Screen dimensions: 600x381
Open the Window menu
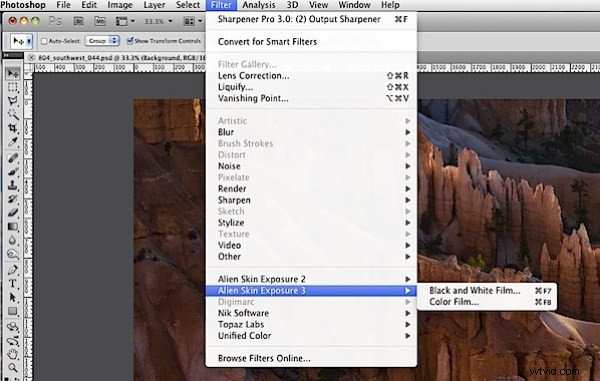(x=354, y=5)
